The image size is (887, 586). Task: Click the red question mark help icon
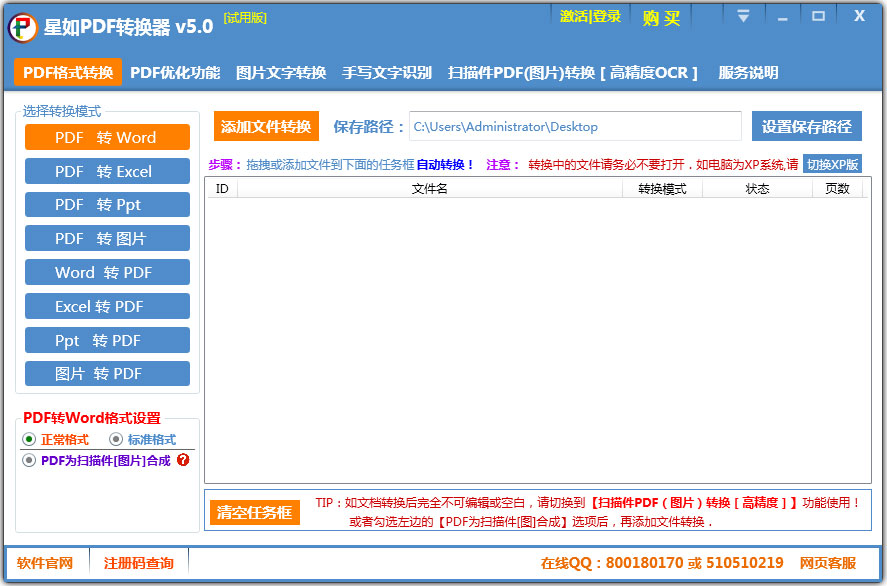coord(183,460)
